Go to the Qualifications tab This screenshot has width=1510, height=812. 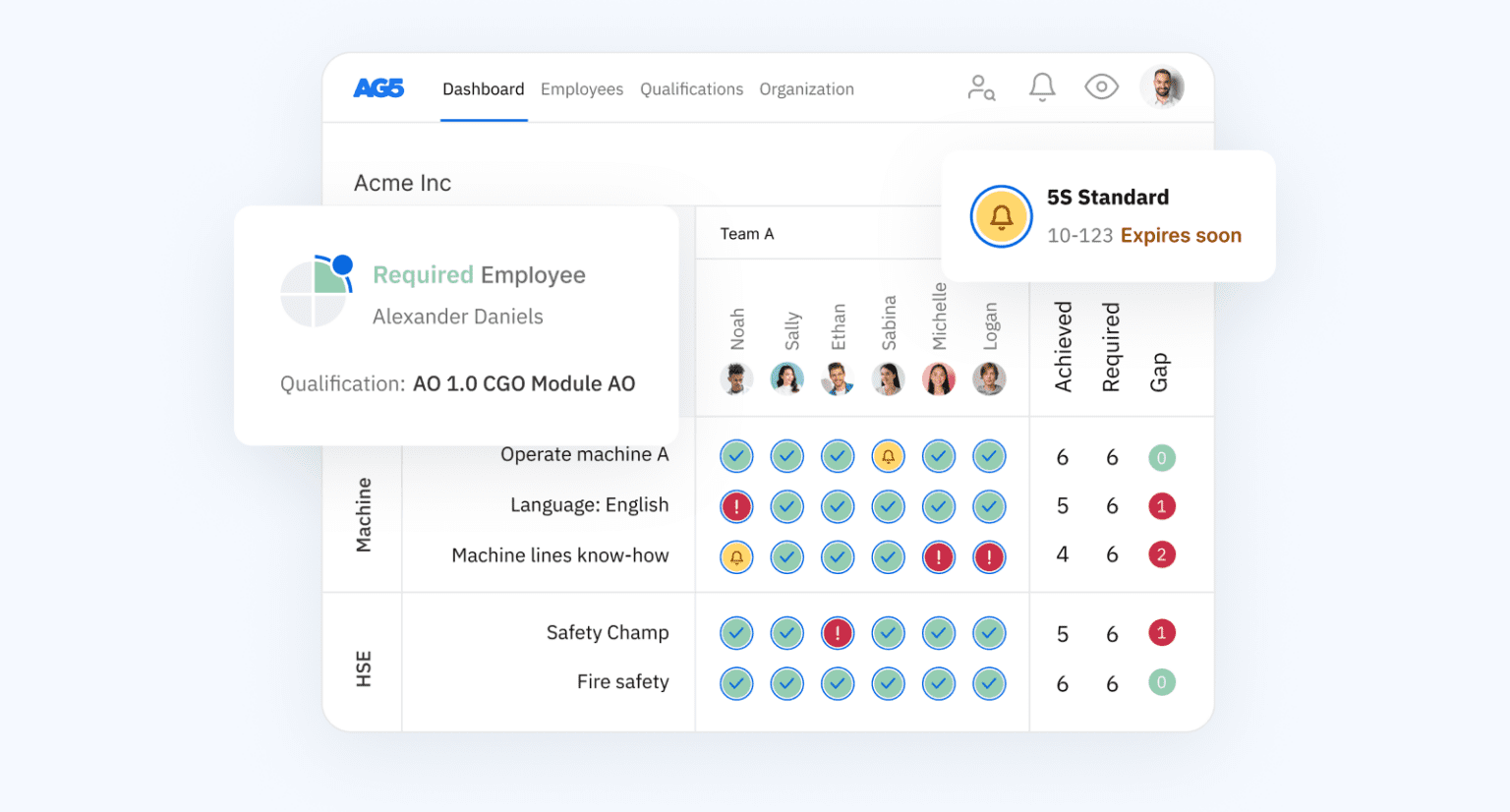click(691, 89)
